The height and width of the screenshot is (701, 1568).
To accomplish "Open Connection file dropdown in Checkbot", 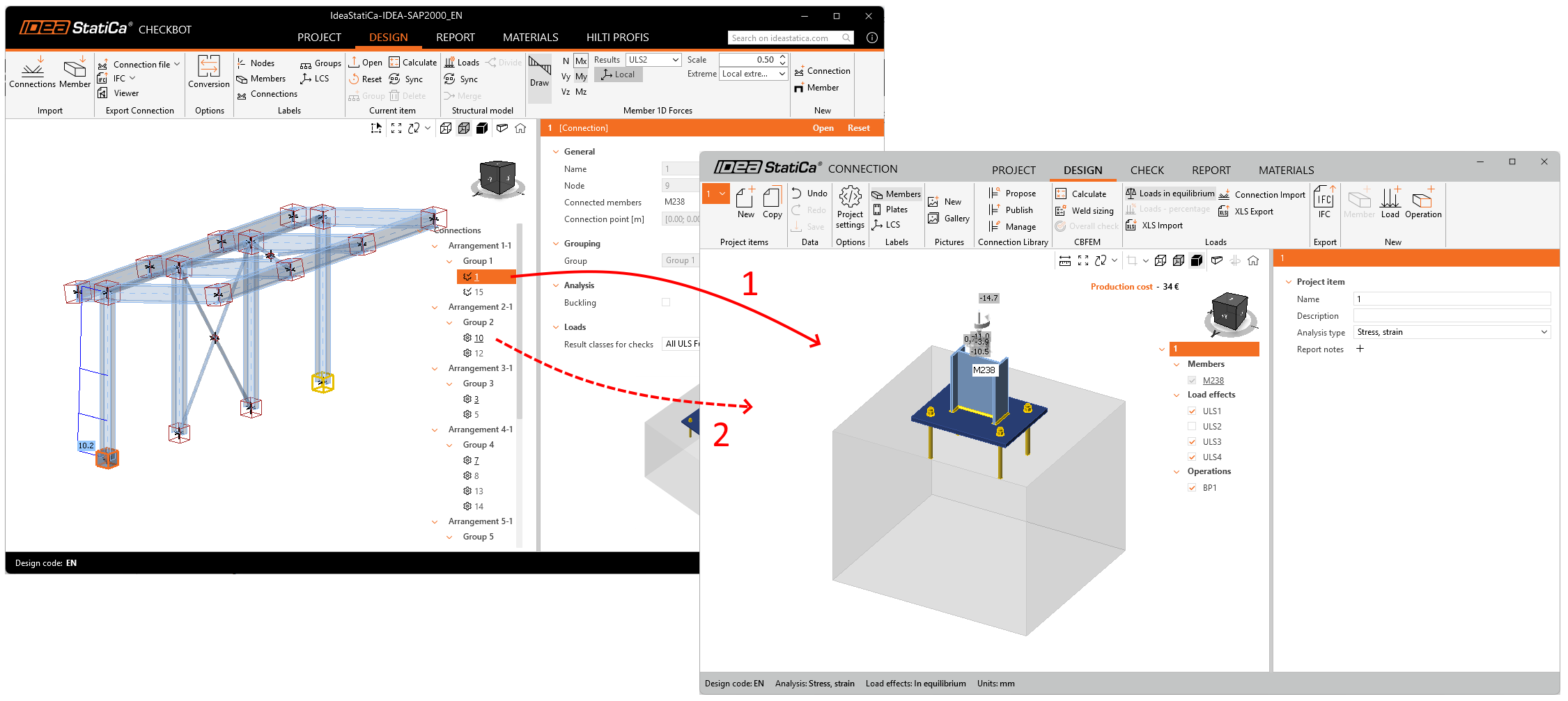I will 139,64.
